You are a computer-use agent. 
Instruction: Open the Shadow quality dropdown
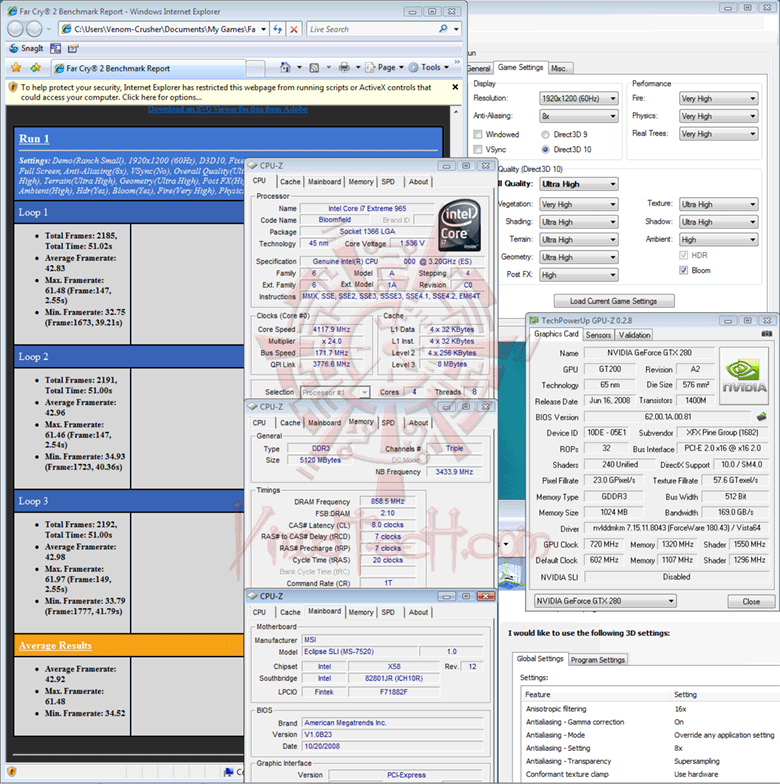point(718,222)
